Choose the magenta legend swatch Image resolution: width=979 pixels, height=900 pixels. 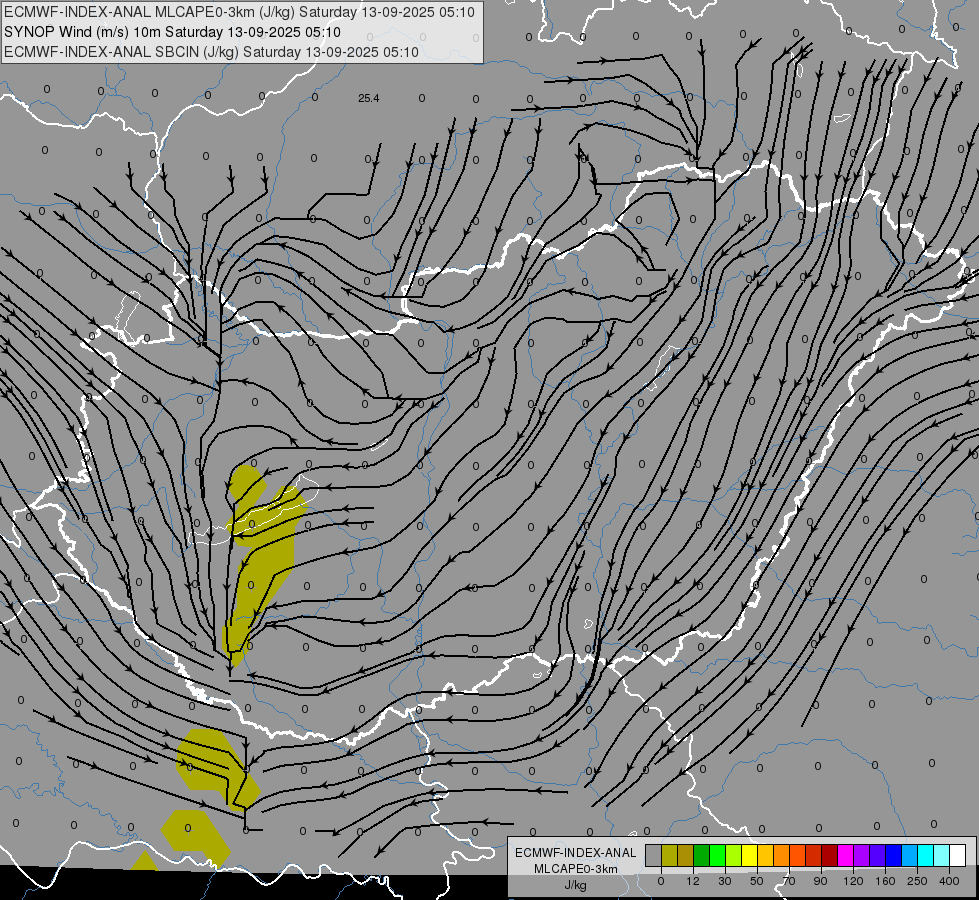coord(845,855)
